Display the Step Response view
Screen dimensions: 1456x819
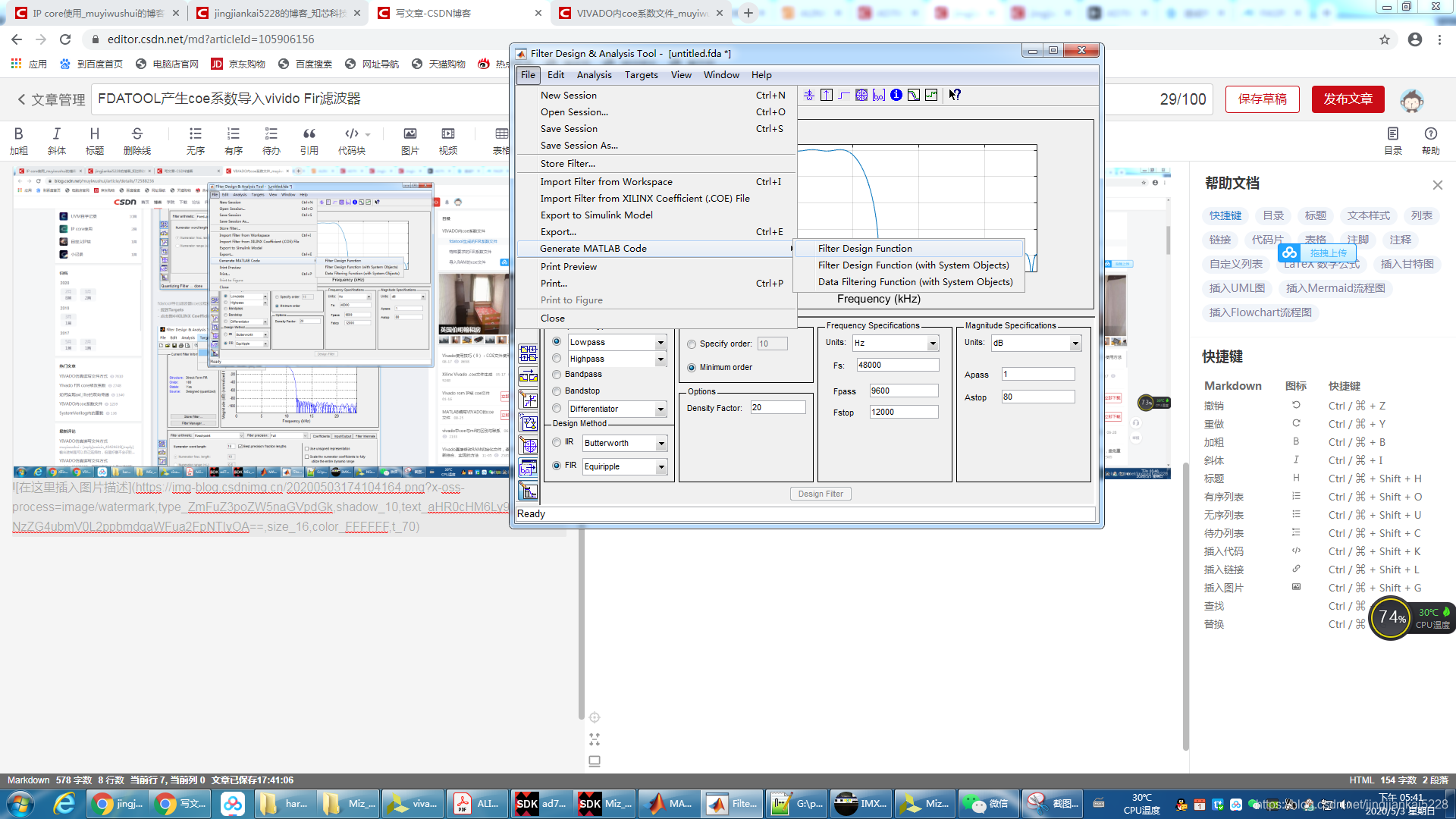point(843,95)
